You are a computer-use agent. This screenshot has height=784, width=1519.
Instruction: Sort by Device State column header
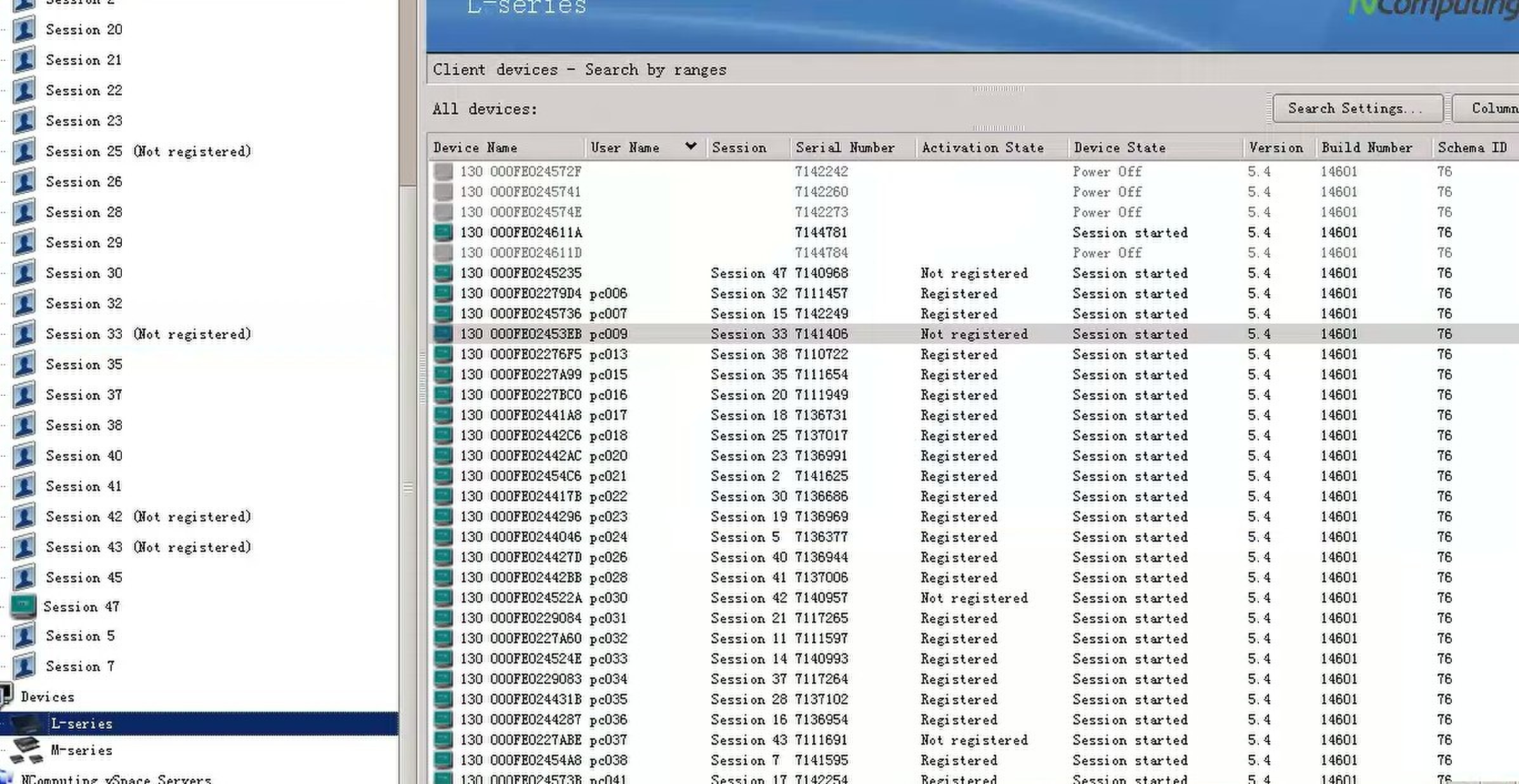tap(1155, 148)
